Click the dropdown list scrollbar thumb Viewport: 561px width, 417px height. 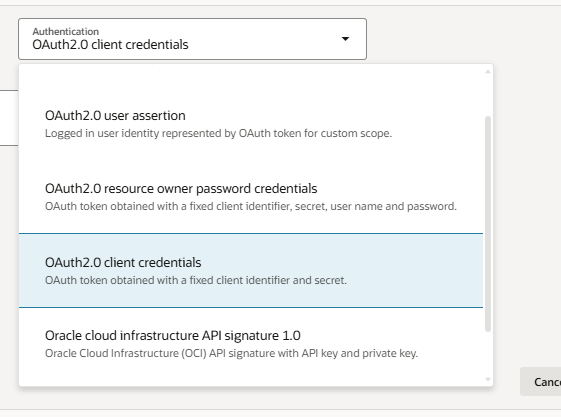[488, 224]
